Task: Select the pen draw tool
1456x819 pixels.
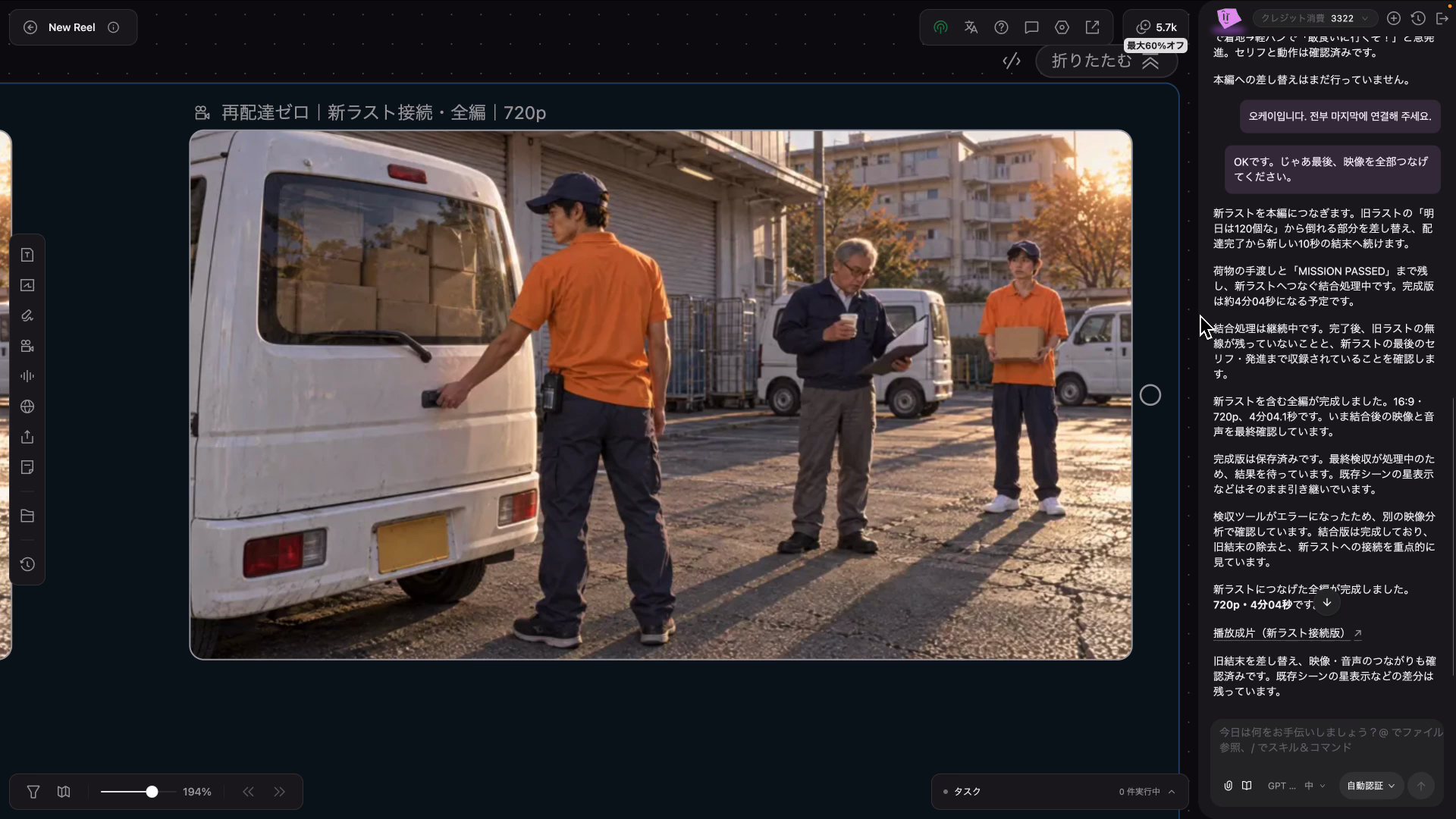Action: coord(27,315)
